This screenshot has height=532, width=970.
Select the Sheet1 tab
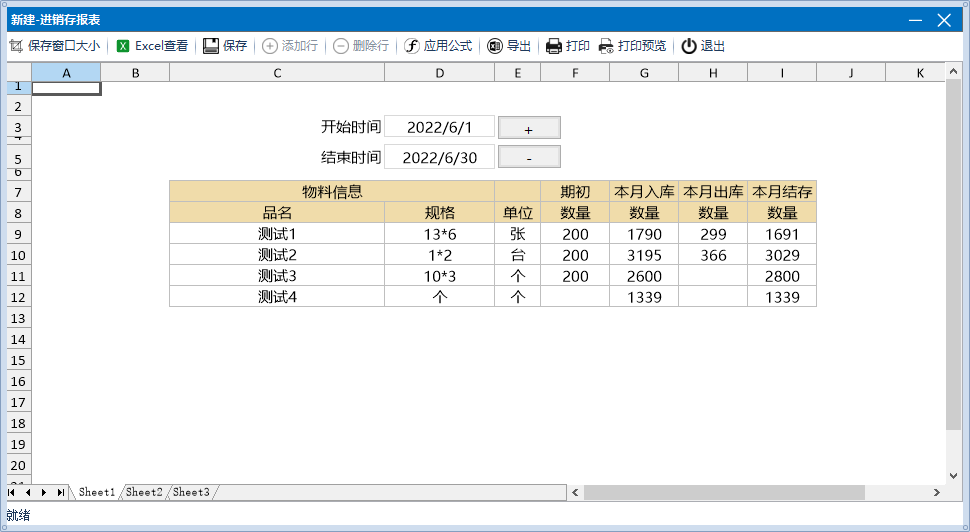pos(97,492)
